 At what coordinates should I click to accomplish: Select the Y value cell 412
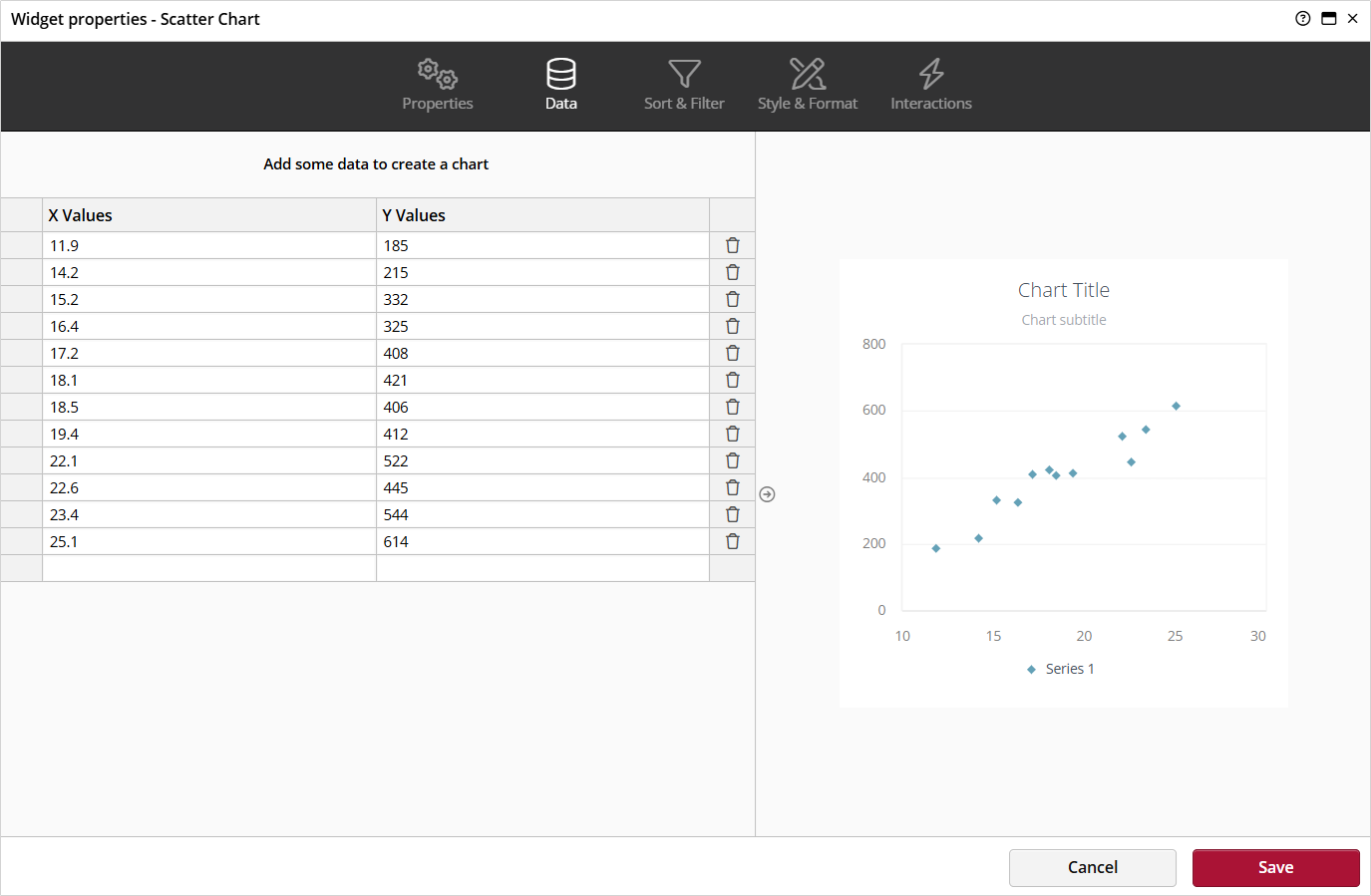point(542,434)
